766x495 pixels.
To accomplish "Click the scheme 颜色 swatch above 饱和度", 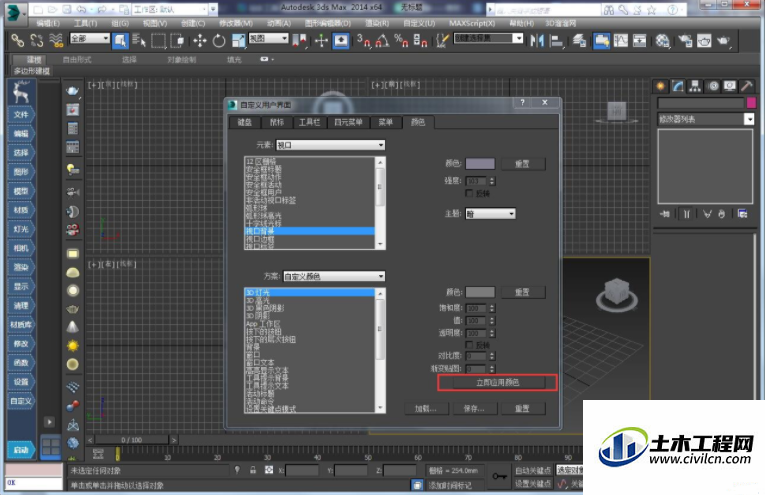I will click(480, 292).
